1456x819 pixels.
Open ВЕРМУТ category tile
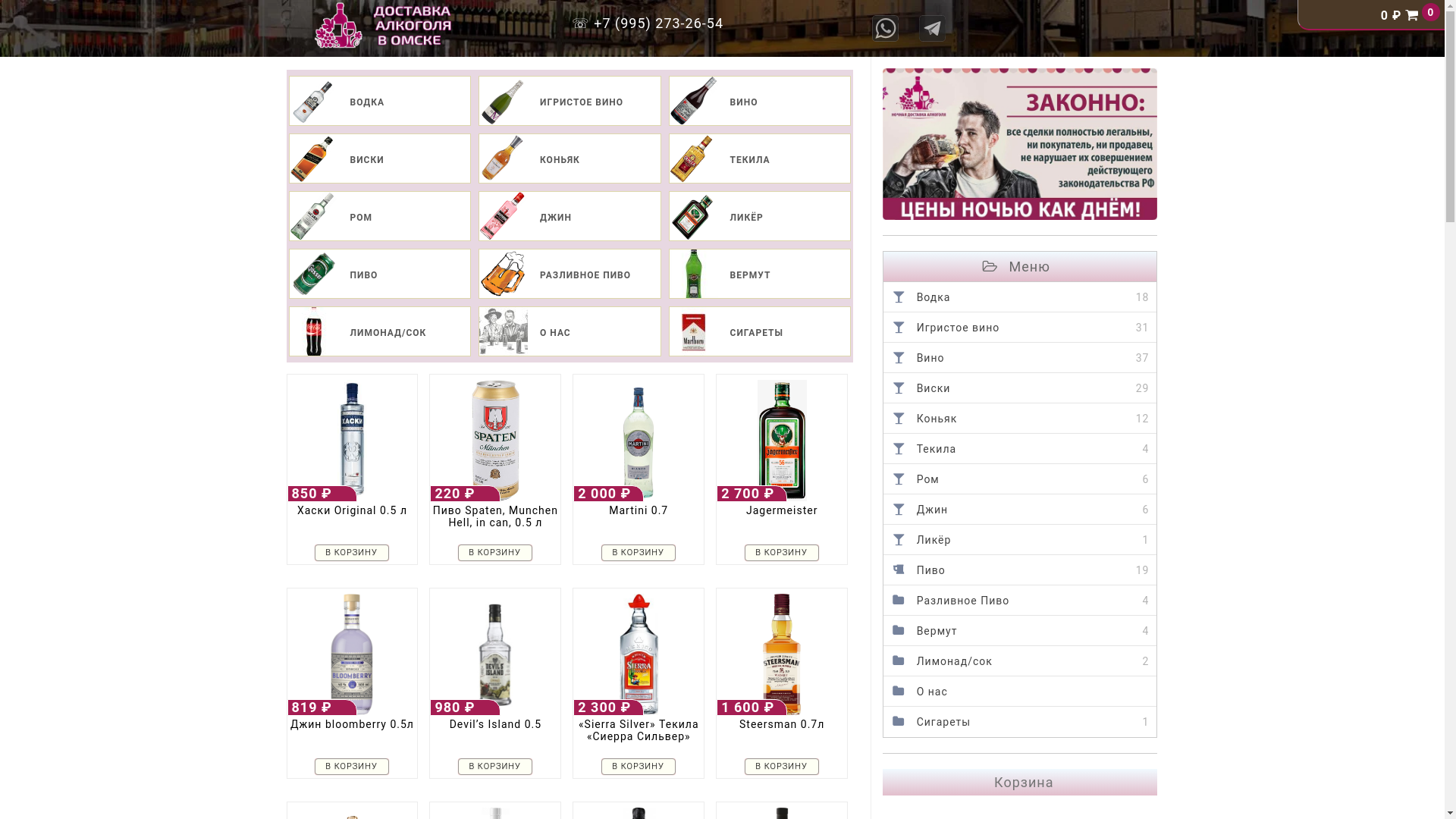(x=759, y=274)
